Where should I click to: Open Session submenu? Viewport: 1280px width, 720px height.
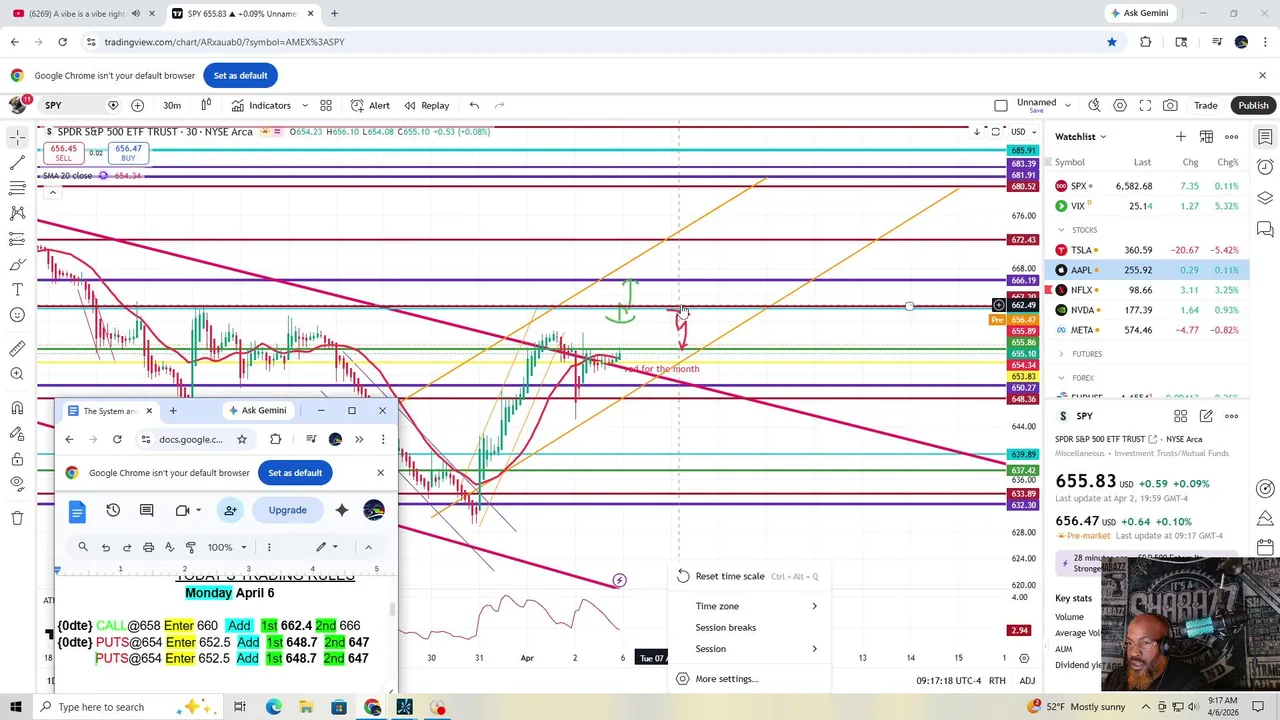click(749, 649)
